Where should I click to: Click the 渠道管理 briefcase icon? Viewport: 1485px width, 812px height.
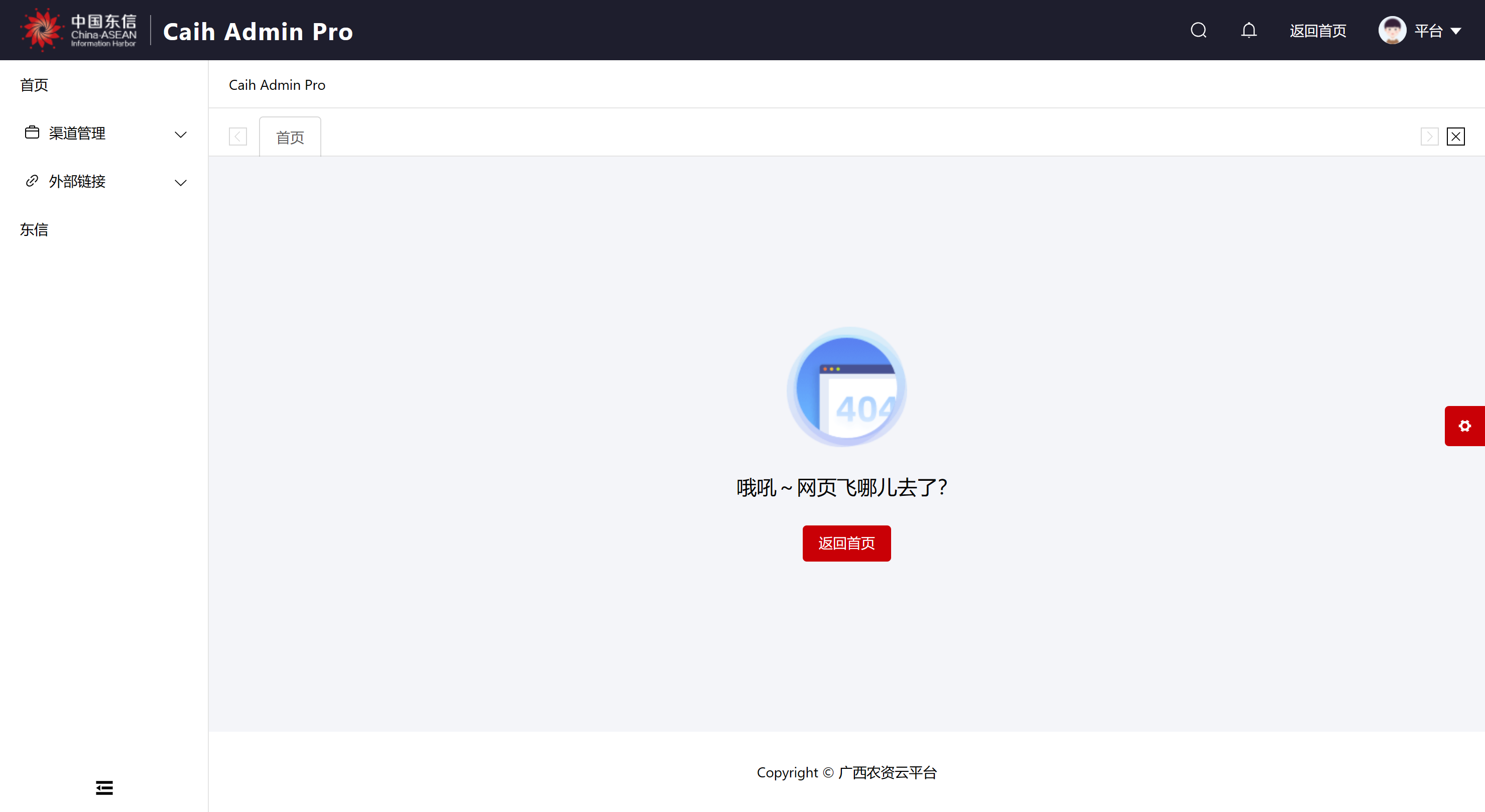32,132
